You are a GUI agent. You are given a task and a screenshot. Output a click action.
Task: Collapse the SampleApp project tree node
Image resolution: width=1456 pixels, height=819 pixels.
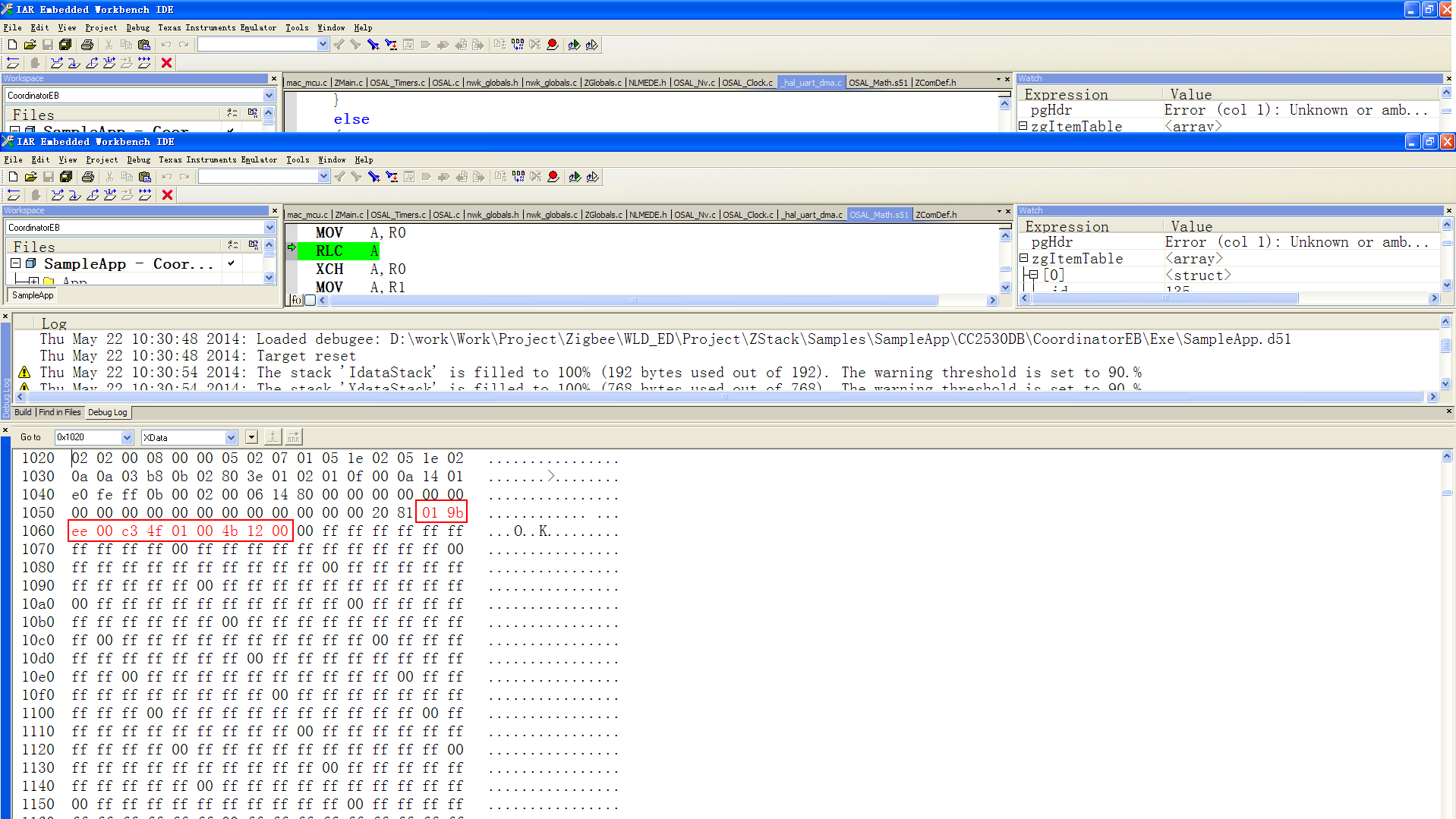tap(15, 263)
